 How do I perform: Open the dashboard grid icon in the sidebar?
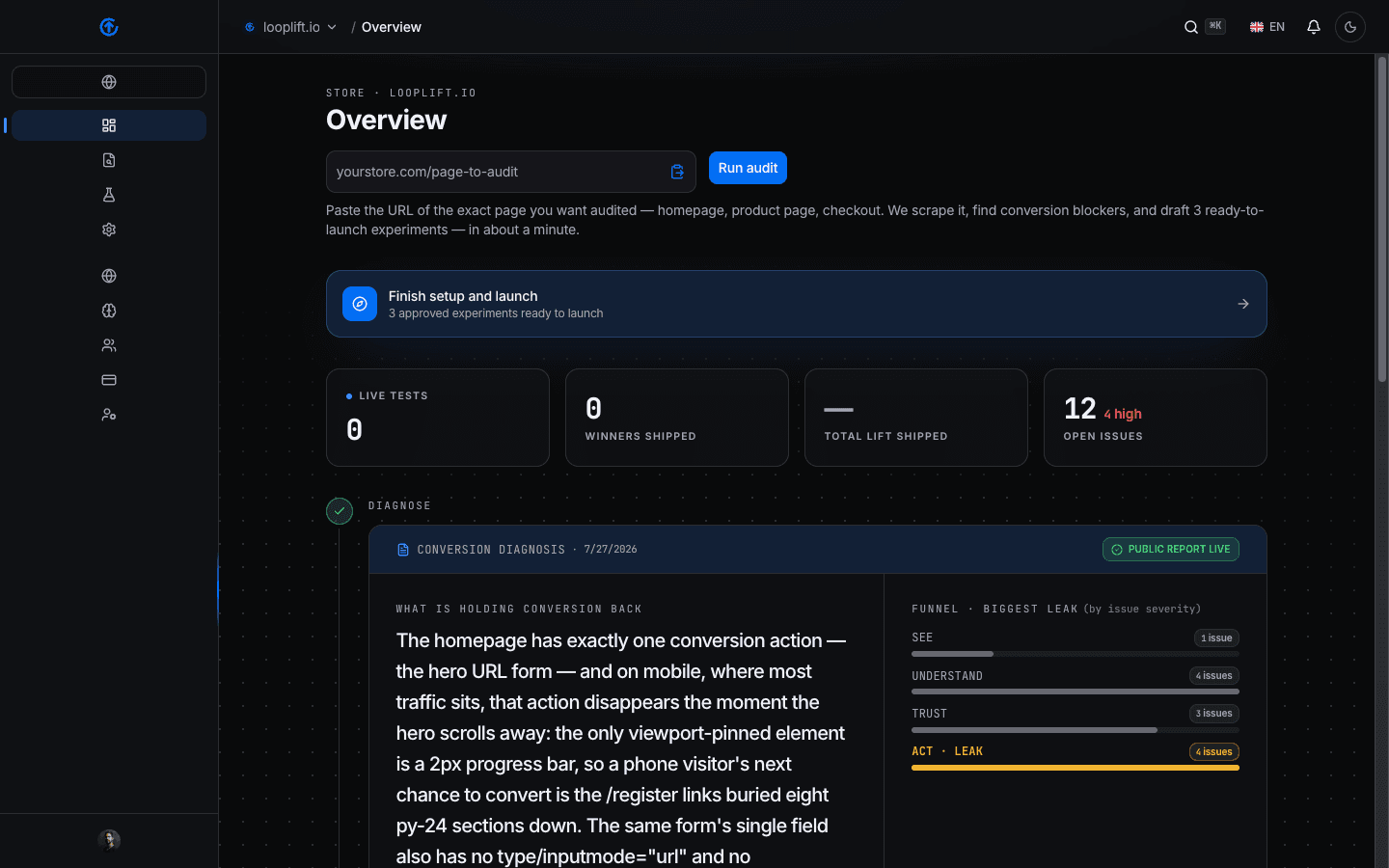coord(109,125)
